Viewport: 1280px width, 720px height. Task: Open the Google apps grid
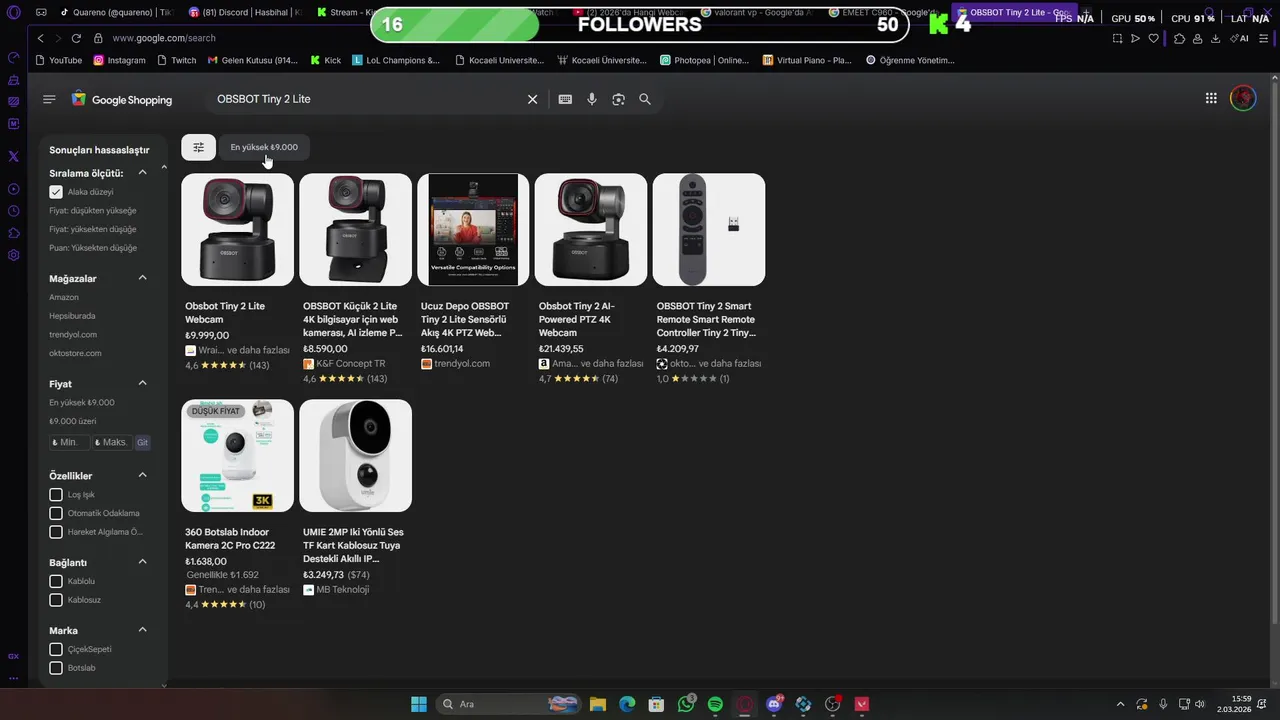click(x=1211, y=98)
